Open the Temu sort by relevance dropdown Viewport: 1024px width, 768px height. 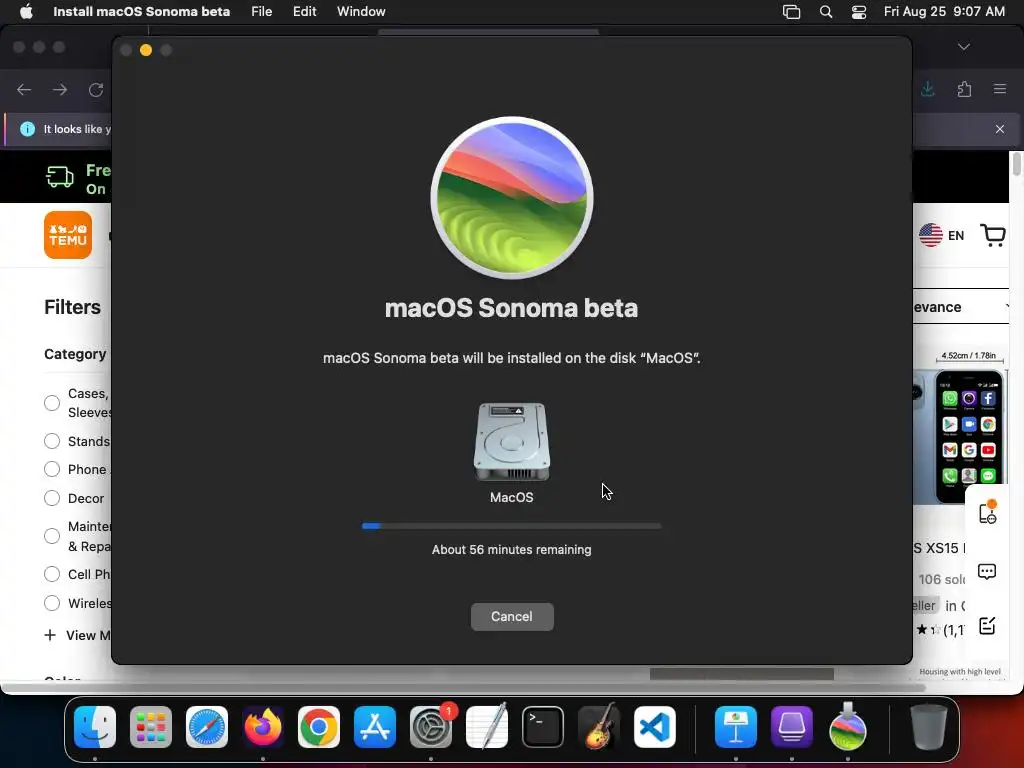(x=961, y=307)
